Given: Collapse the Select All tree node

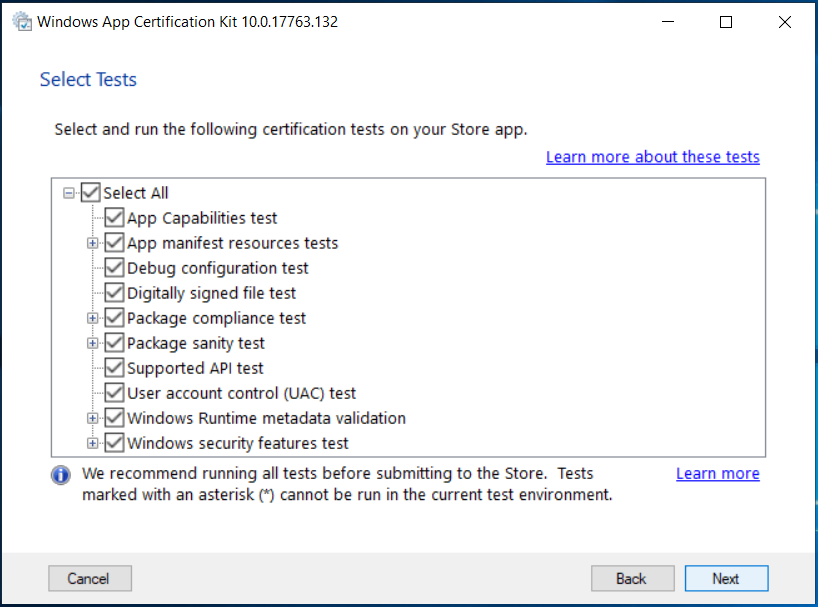Looking at the screenshot, I should [68, 193].
